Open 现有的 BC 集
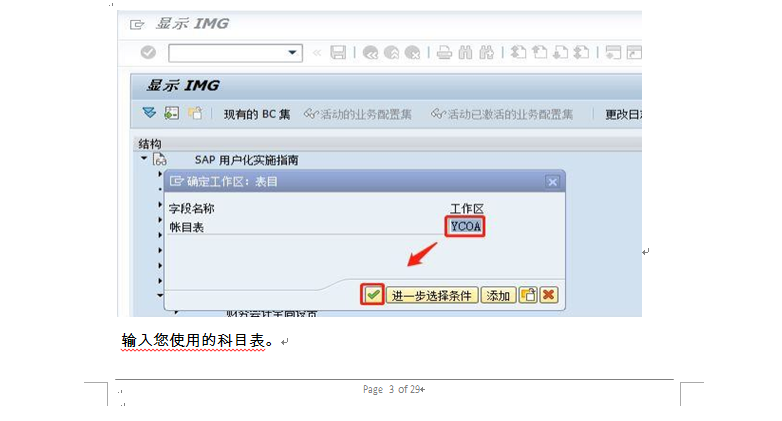Image resolution: width=782 pixels, height=421 pixels. point(257,114)
